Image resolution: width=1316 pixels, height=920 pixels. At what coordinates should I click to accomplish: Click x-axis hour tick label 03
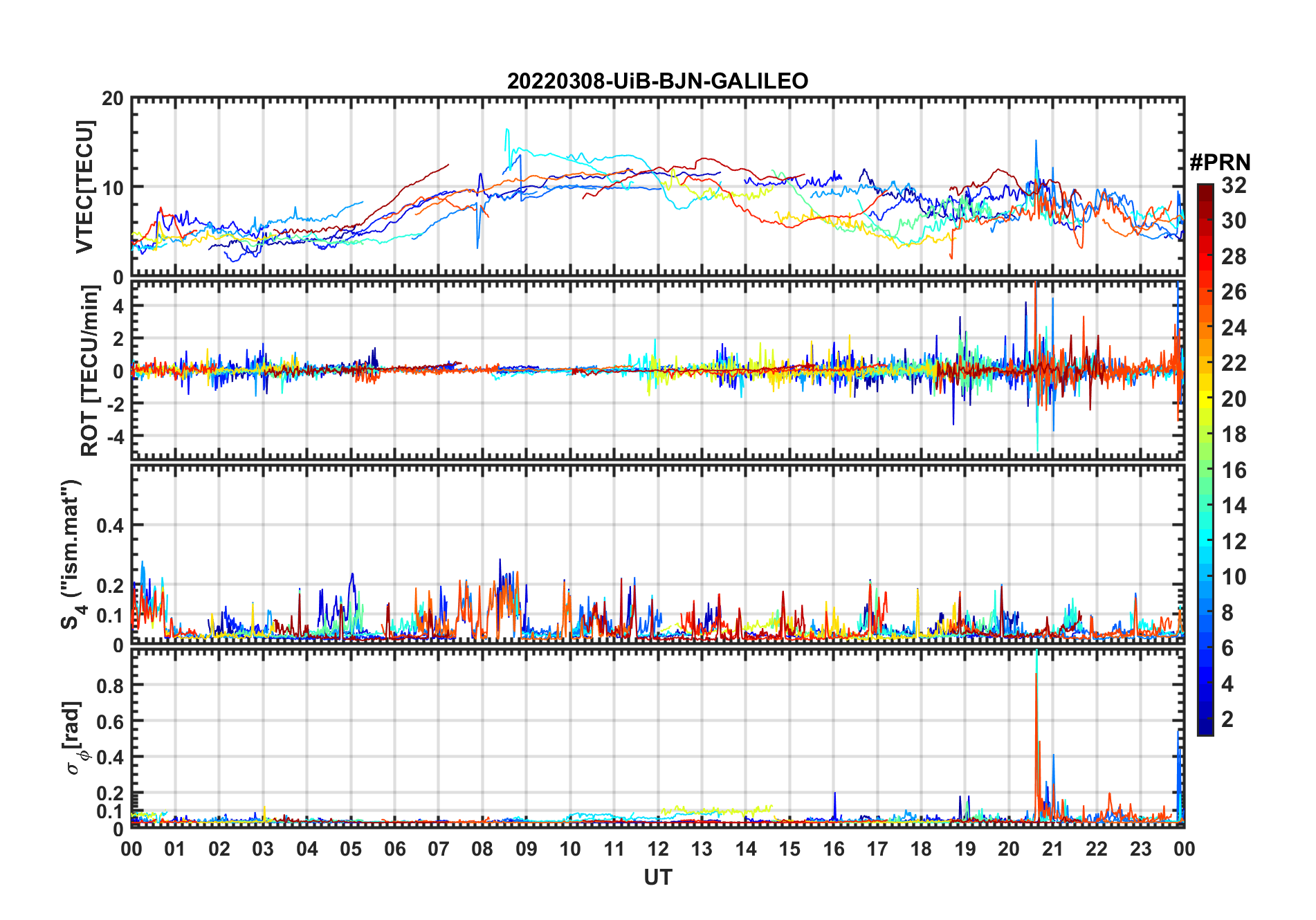tap(263, 849)
